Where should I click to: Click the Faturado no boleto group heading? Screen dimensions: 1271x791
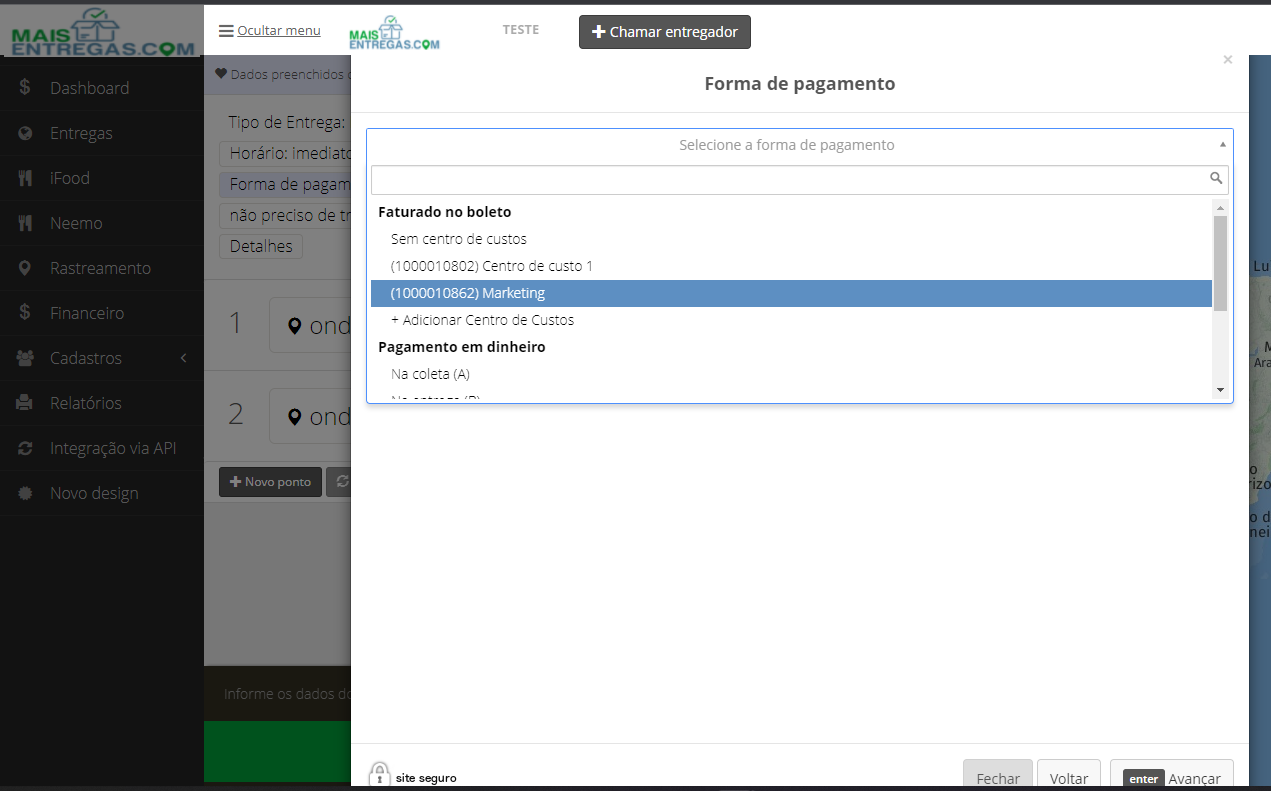point(445,212)
